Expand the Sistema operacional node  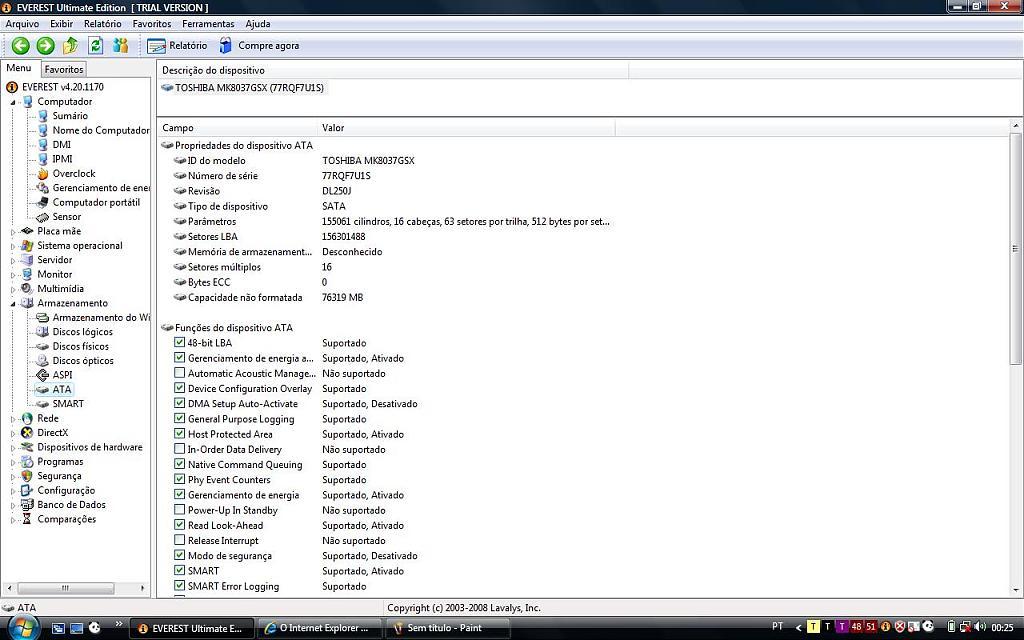coord(12,246)
